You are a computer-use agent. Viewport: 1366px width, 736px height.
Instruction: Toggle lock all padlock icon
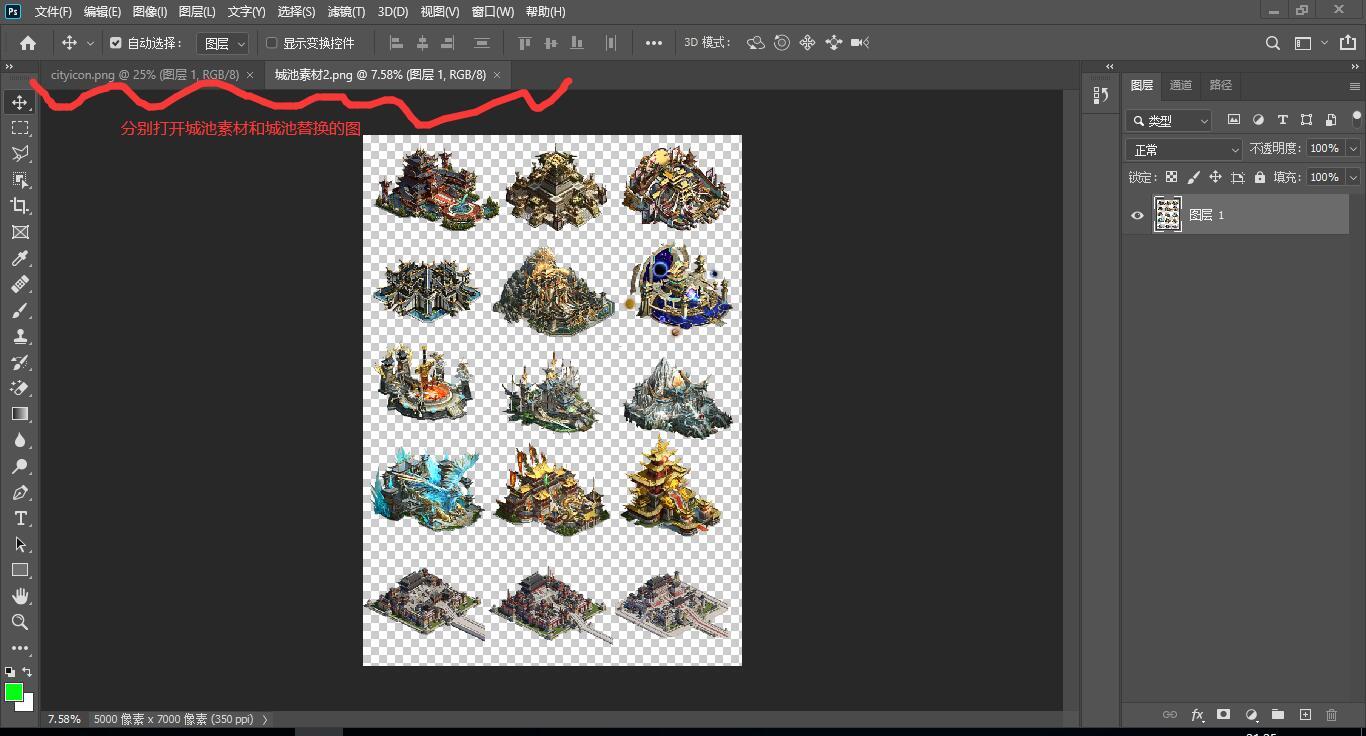(x=1260, y=177)
